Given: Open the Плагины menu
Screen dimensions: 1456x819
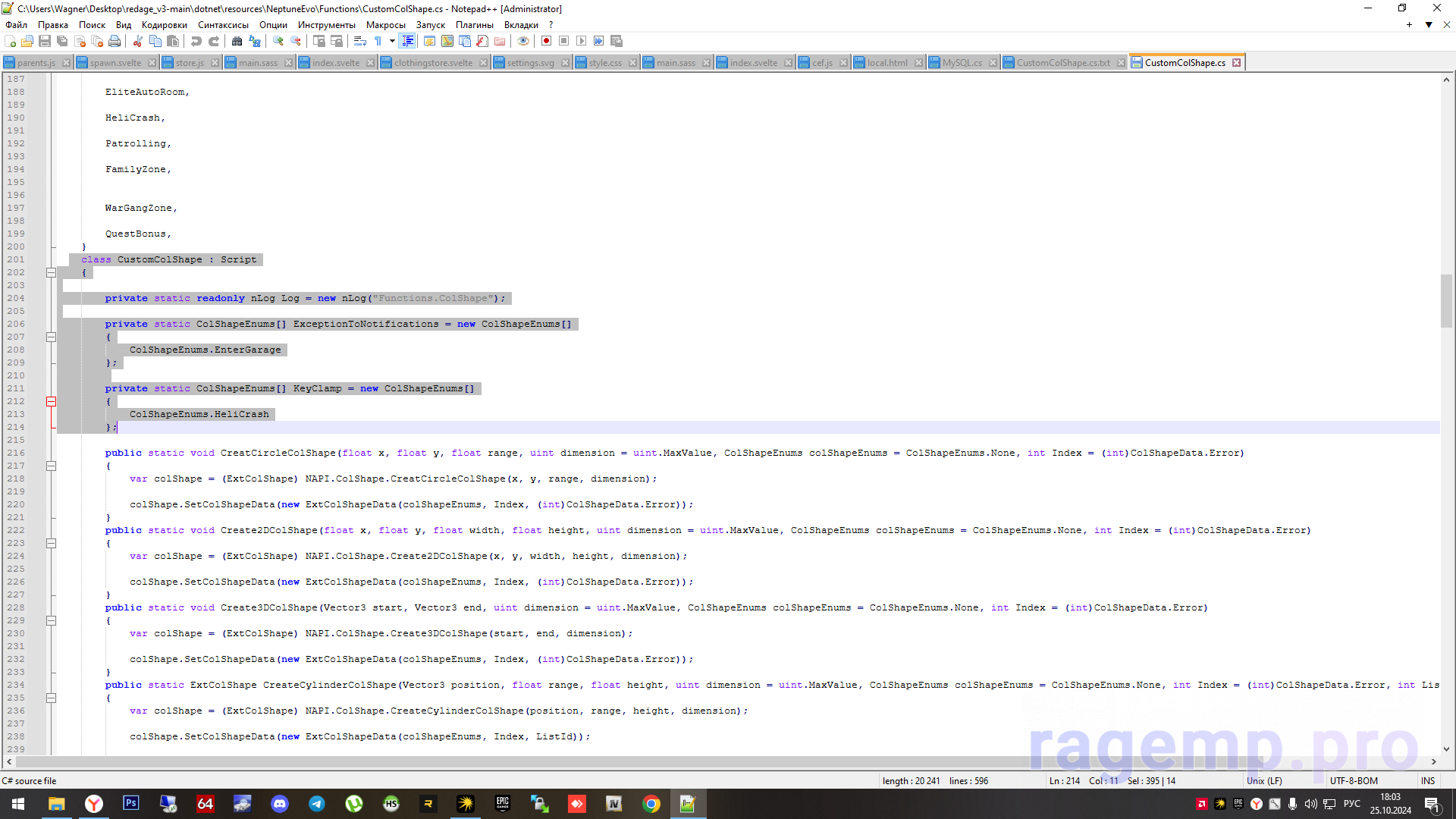Looking at the screenshot, I should point(474,25).
